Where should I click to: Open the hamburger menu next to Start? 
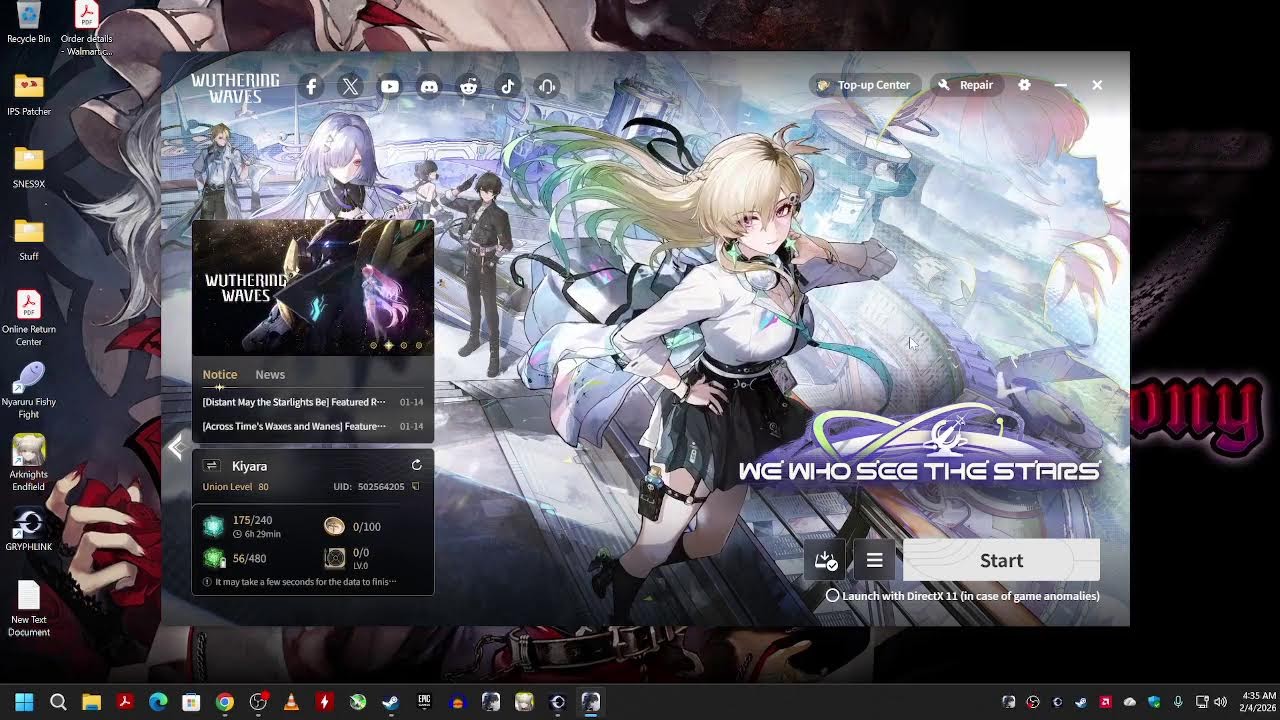pos(874,560)
